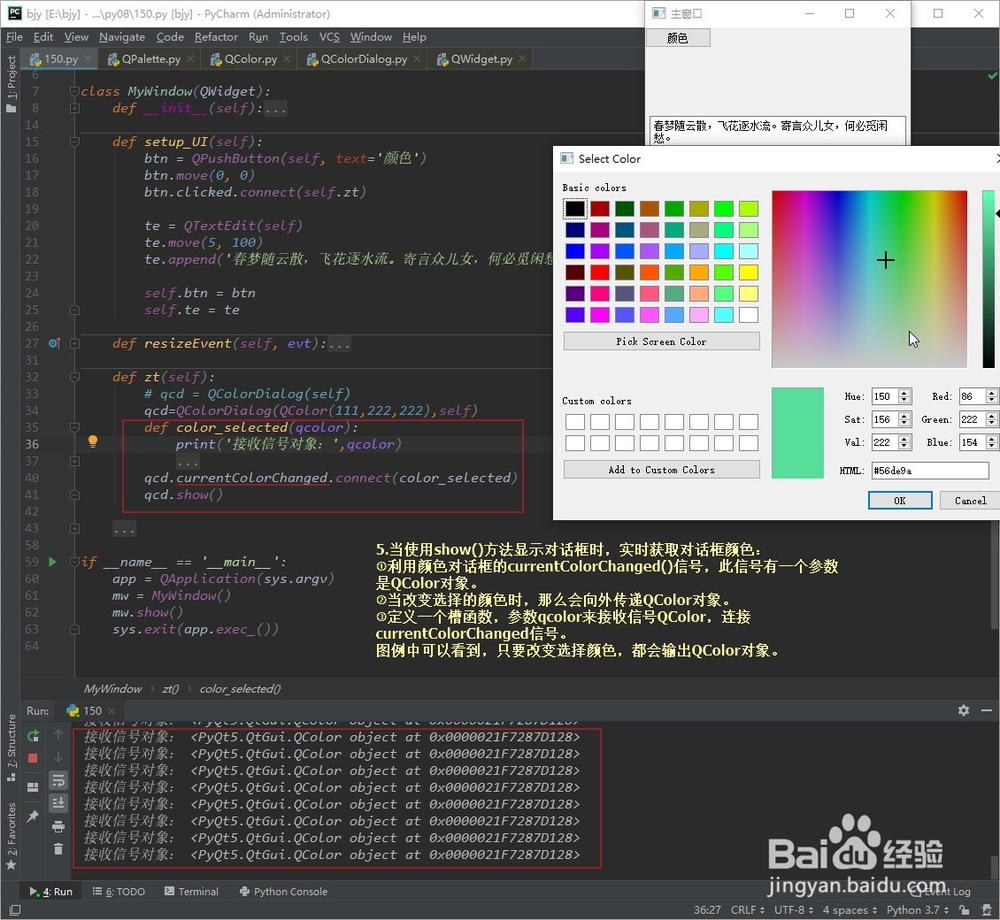Click first empty custom color slot
Viewport: 1000px width, 920px height.
tap(575, 421)
